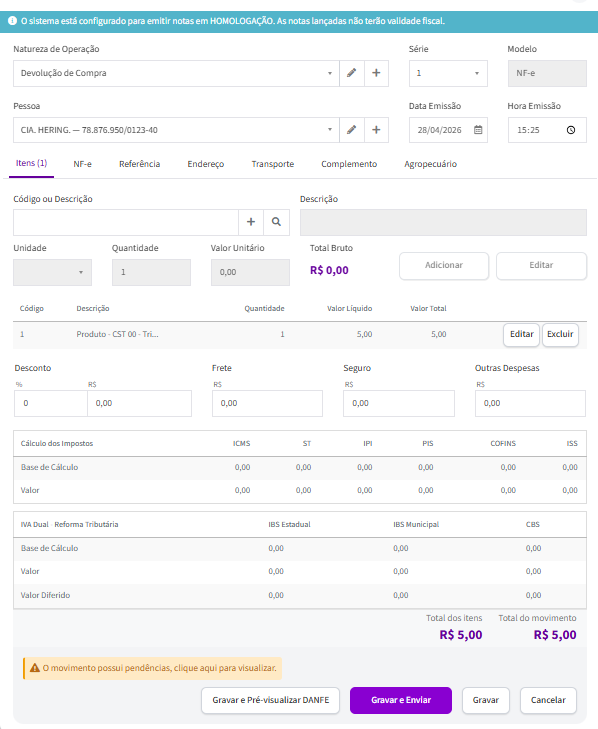The image size is (598, 729).
Task: Open the Unidade dropdown
Action: coord(53,272)
